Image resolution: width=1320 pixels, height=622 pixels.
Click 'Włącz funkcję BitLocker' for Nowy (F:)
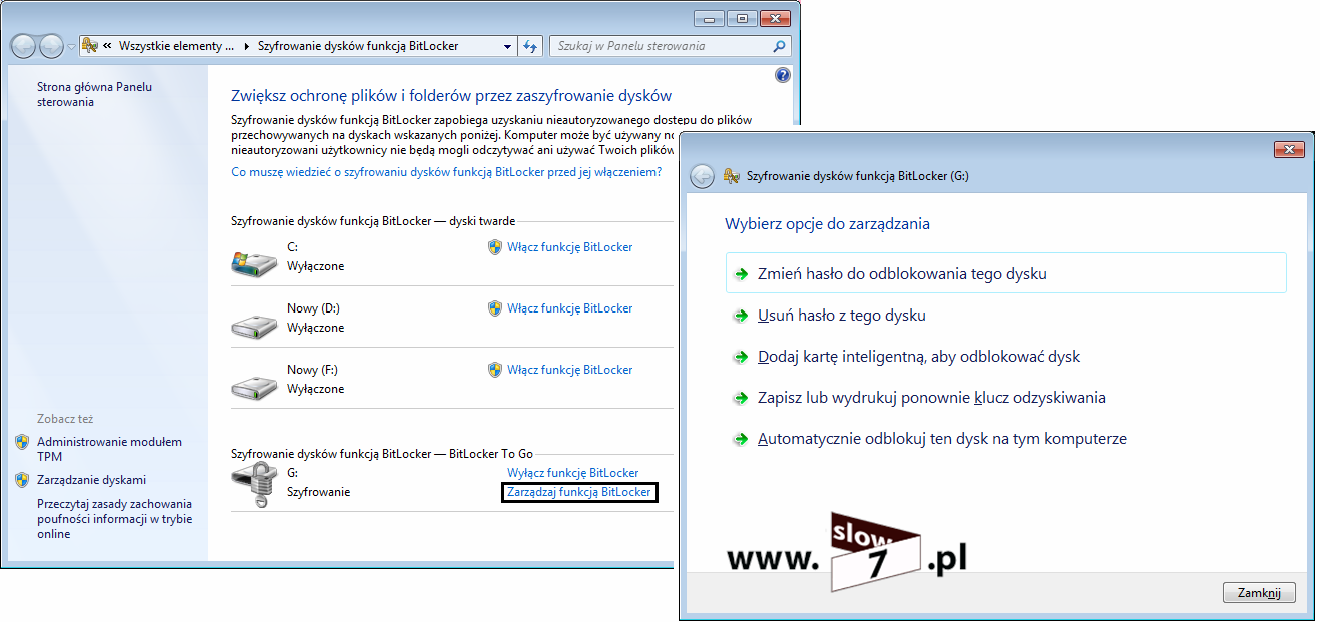point(569,370)
